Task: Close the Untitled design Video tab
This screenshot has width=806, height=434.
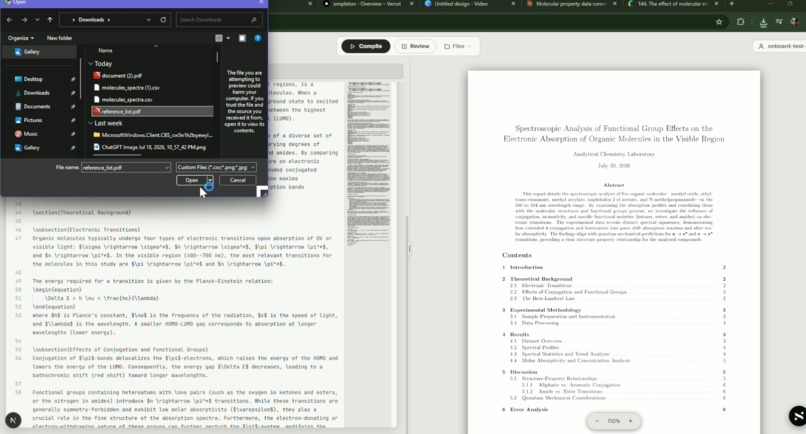Action: (x=513, y=4)
